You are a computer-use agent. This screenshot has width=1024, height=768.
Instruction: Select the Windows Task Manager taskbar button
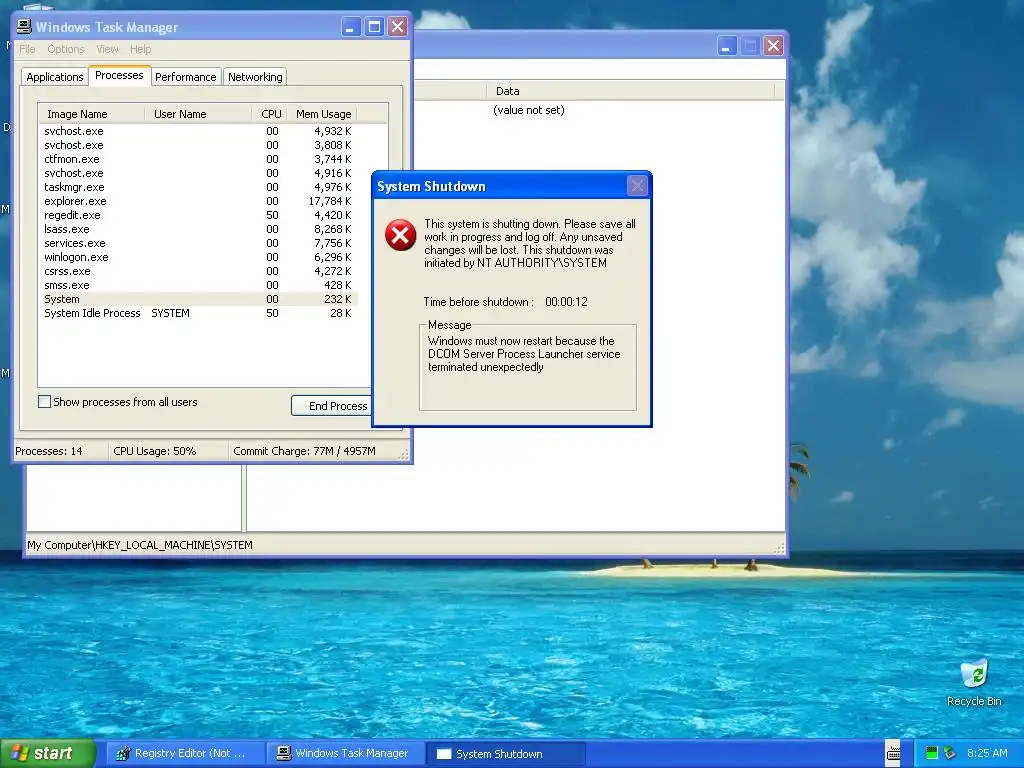[345, 754]
